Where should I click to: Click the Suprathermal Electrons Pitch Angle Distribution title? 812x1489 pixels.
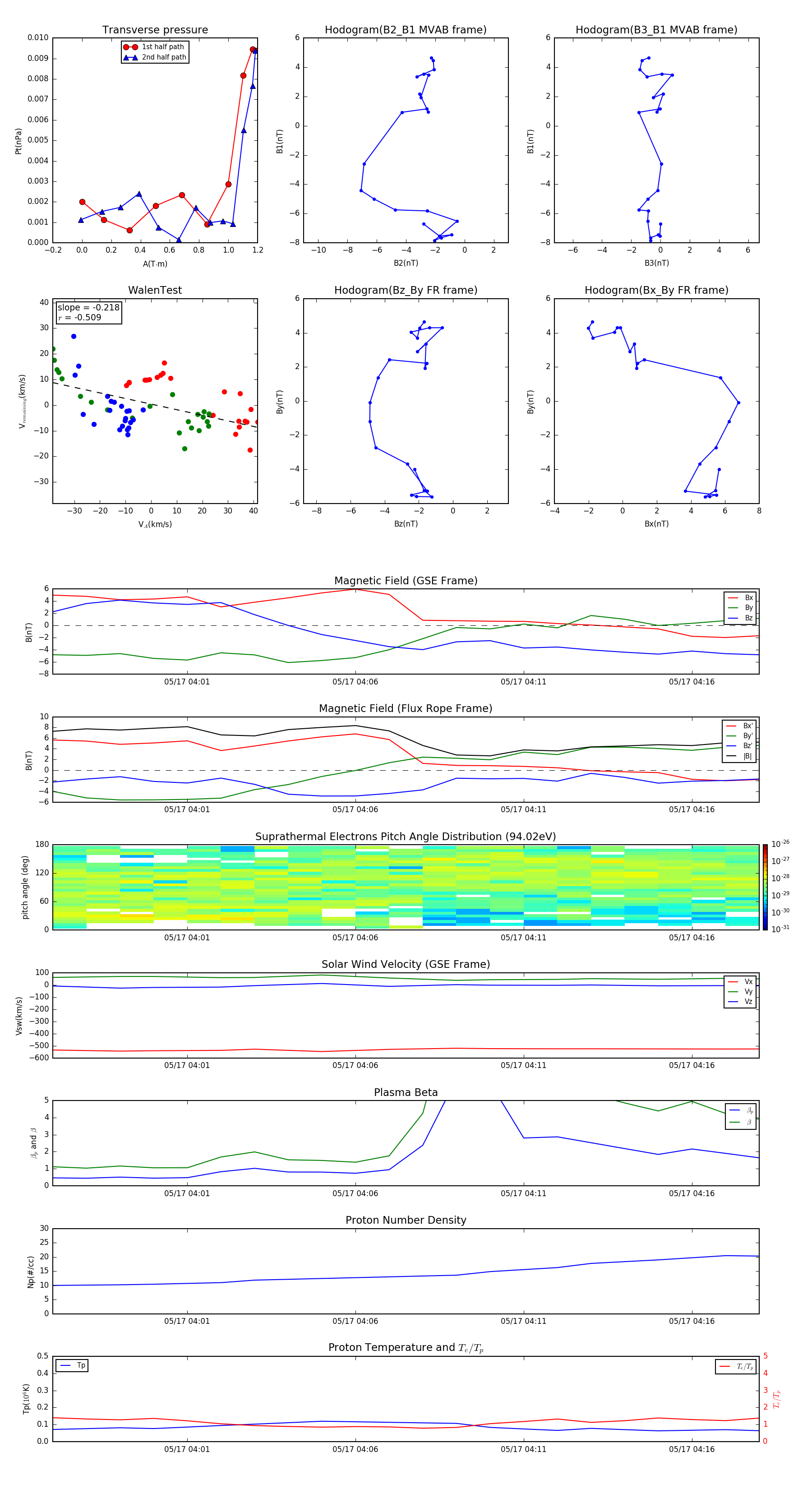[x=406, y=837]
